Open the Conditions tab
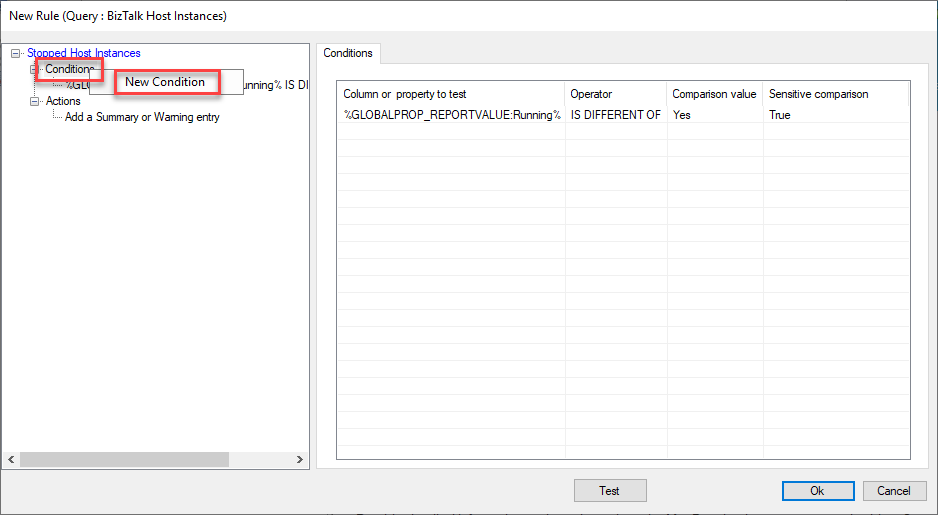Screen dimensions: 938x515 pos(348,53)
